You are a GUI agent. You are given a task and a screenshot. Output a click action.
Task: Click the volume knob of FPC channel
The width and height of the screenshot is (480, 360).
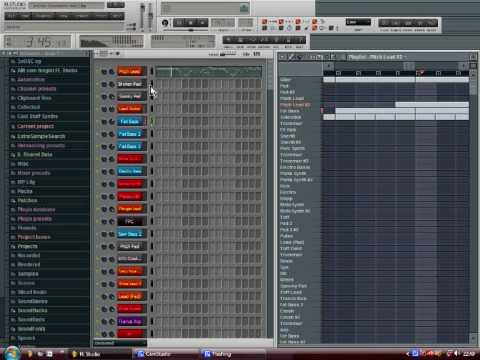[111, 222]
